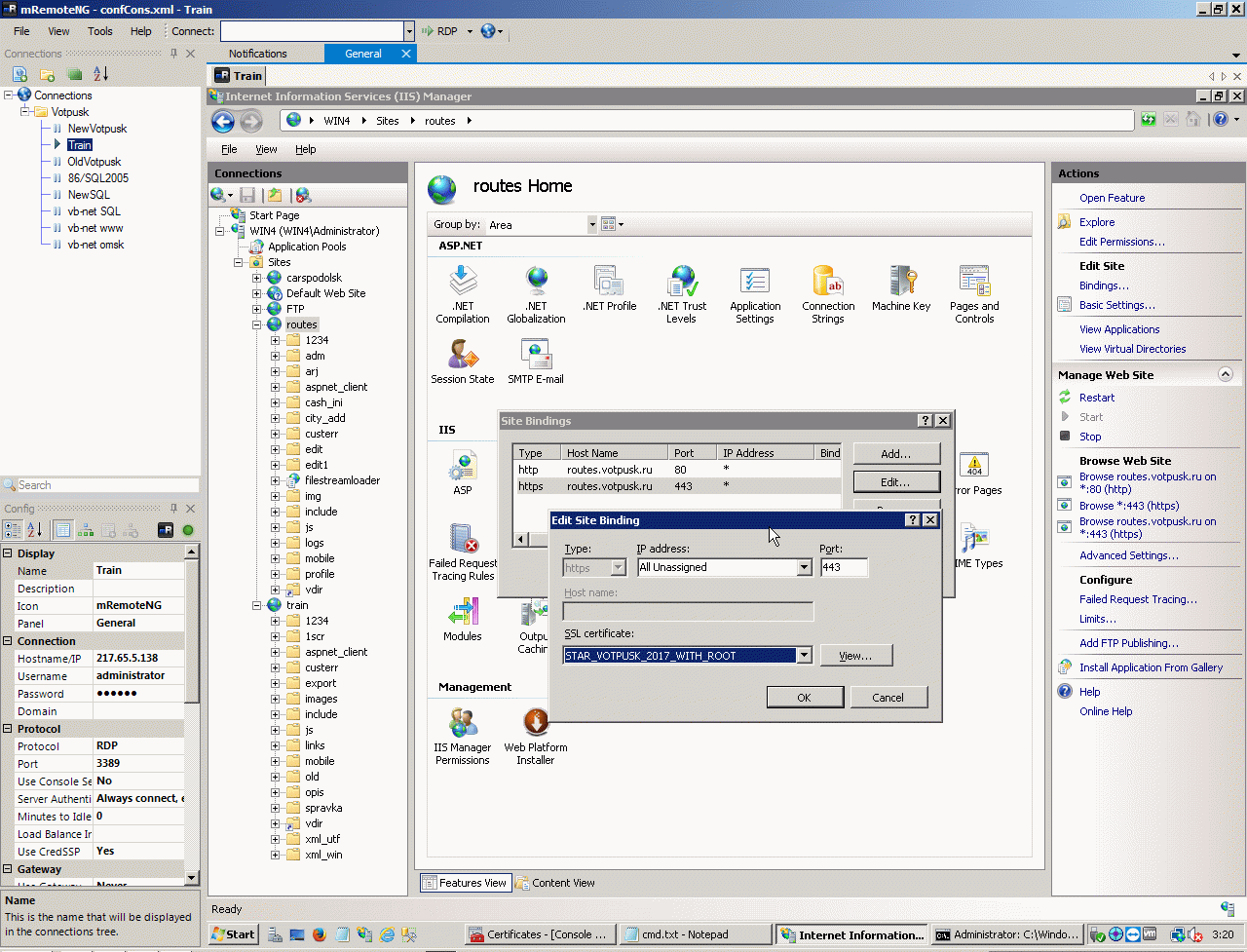
Task: Select the 86/SQL2005 connection entry
Action: click(x=98, y=178)
